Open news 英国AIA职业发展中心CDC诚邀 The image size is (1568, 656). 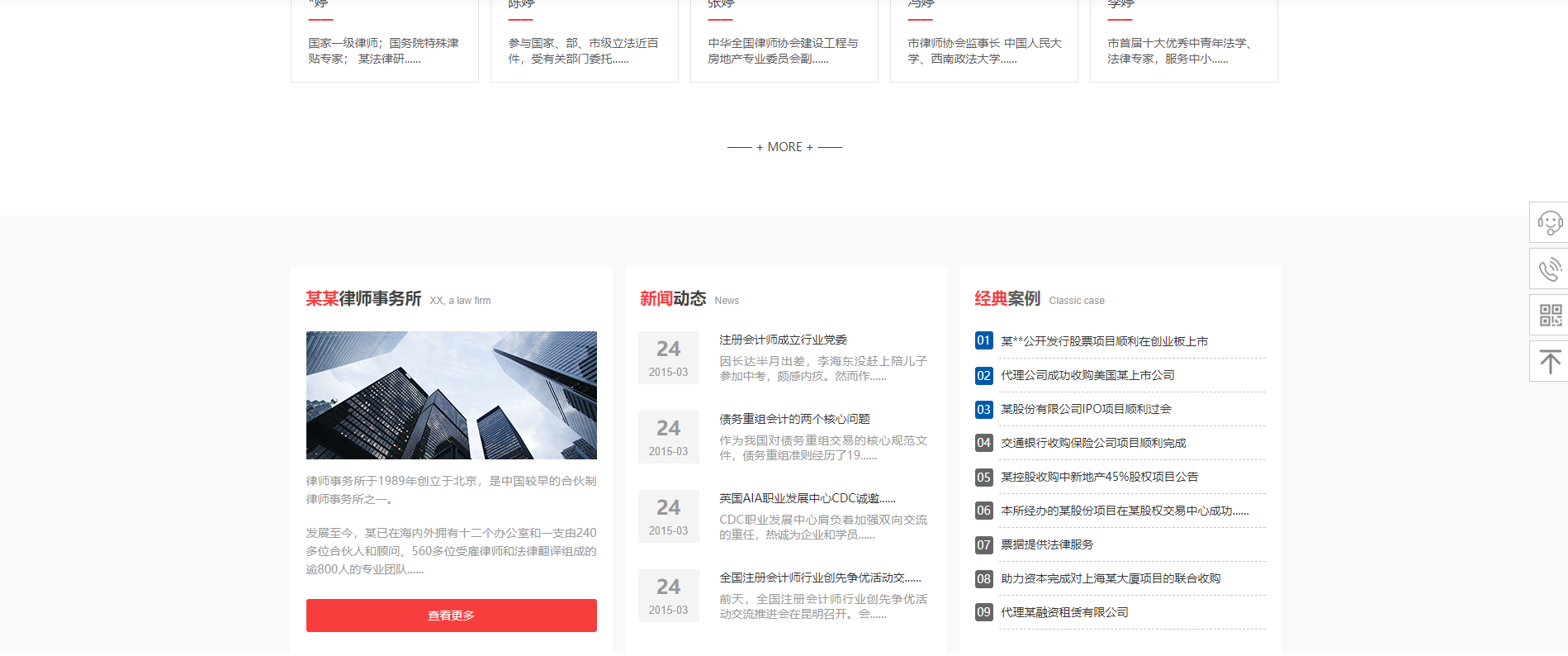pyautogui.click(x=806, y=498)
